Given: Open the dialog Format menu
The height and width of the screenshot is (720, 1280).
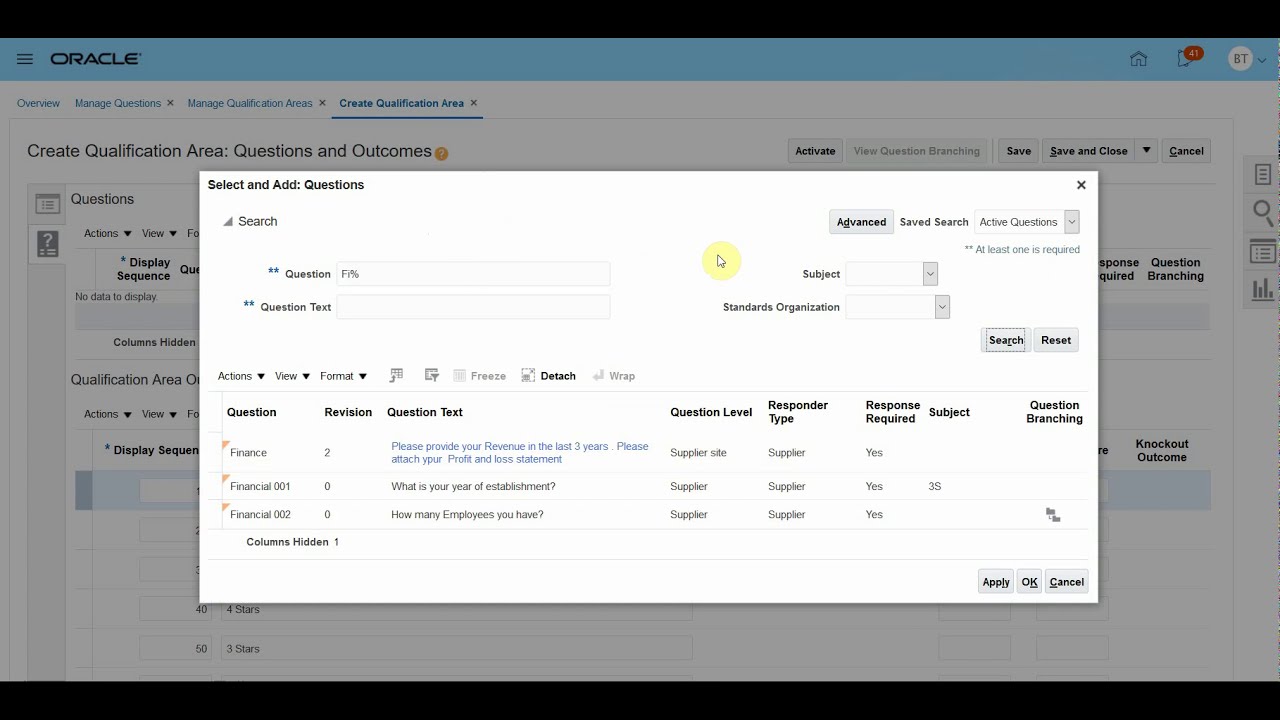Looking at the screenshot, I should click(x=343, y=376).
